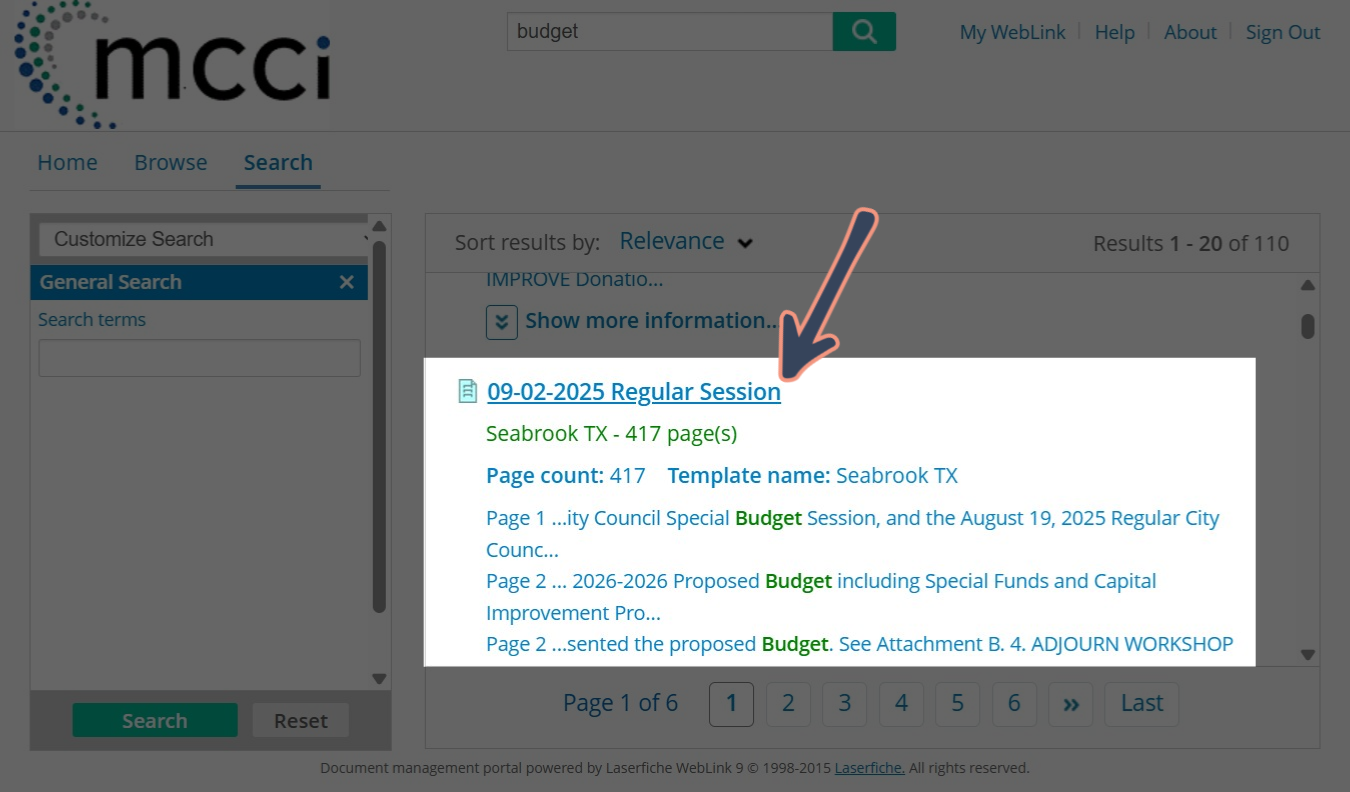
Task: Click the magnifying glass search icon
Action: click(x=864, y=31)
